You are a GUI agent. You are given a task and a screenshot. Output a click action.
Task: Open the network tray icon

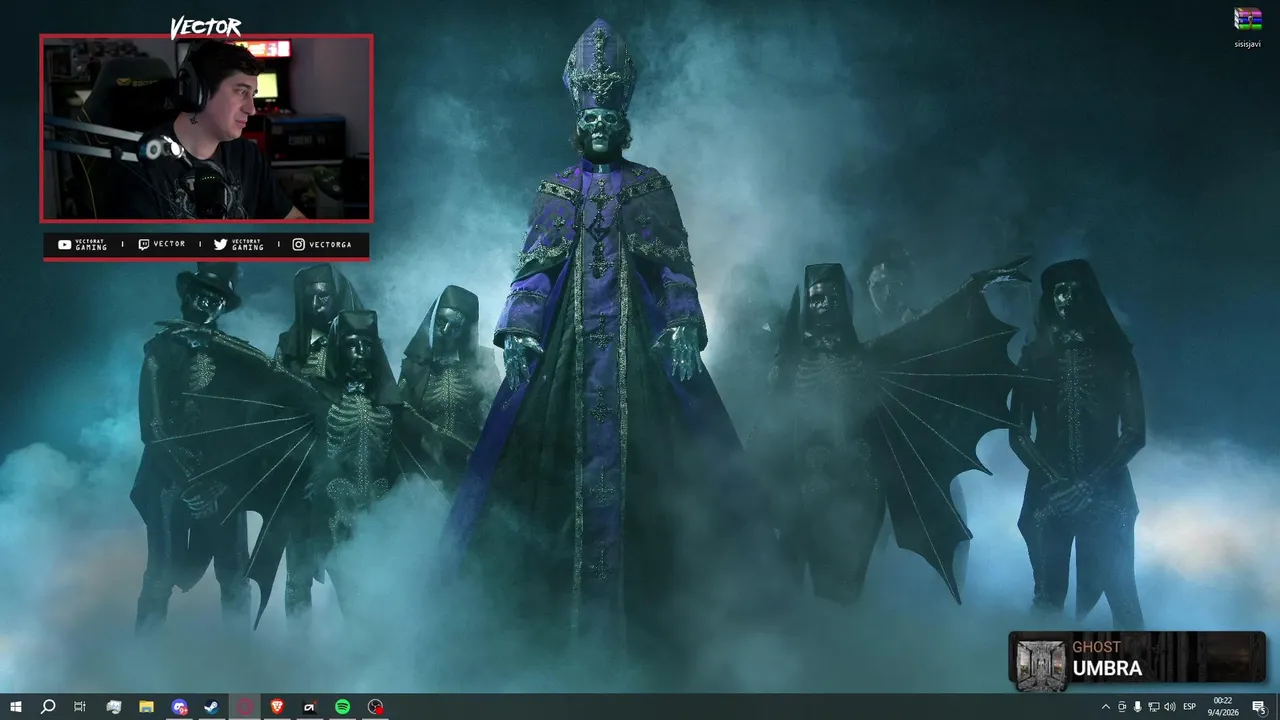click(x=1153, y=707)
